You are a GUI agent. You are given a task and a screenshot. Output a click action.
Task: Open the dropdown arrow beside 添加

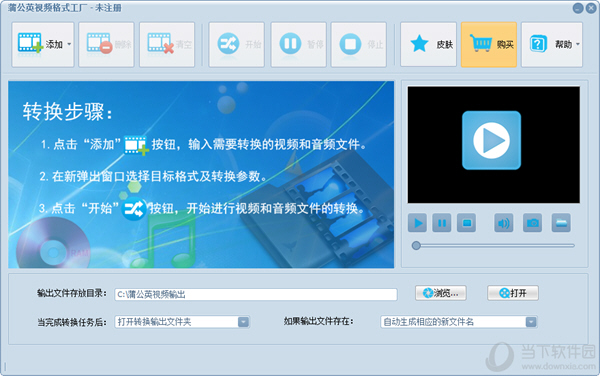click(69, 44)
